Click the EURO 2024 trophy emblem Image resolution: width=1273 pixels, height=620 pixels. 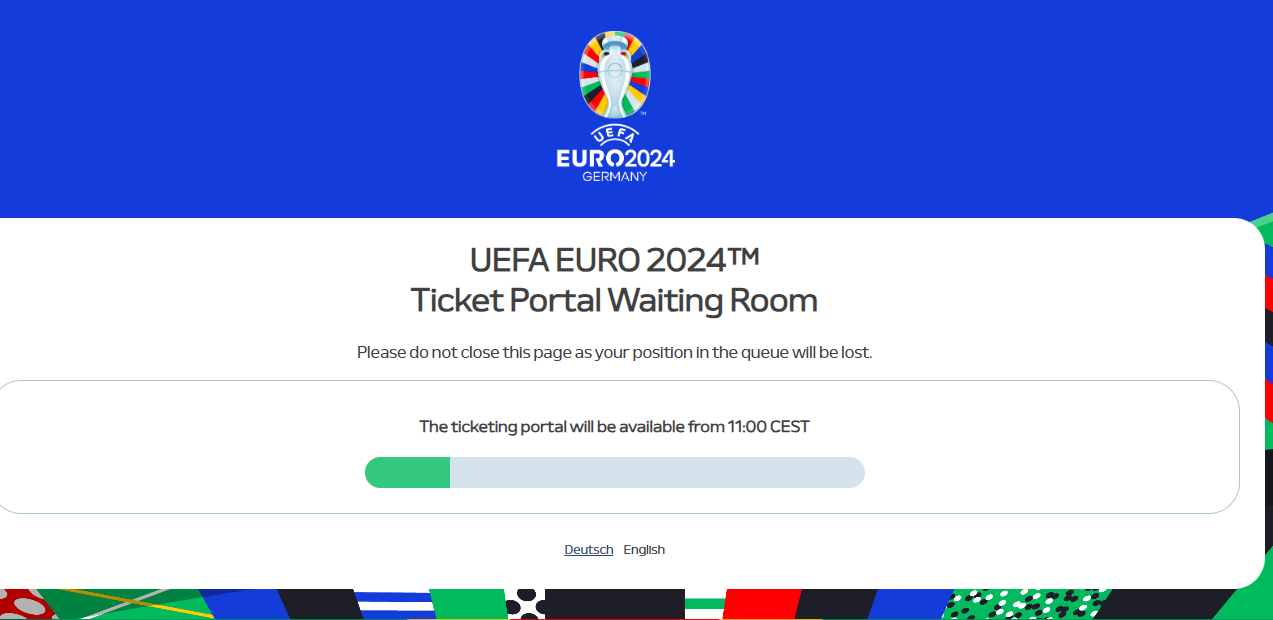coord(615,75)
